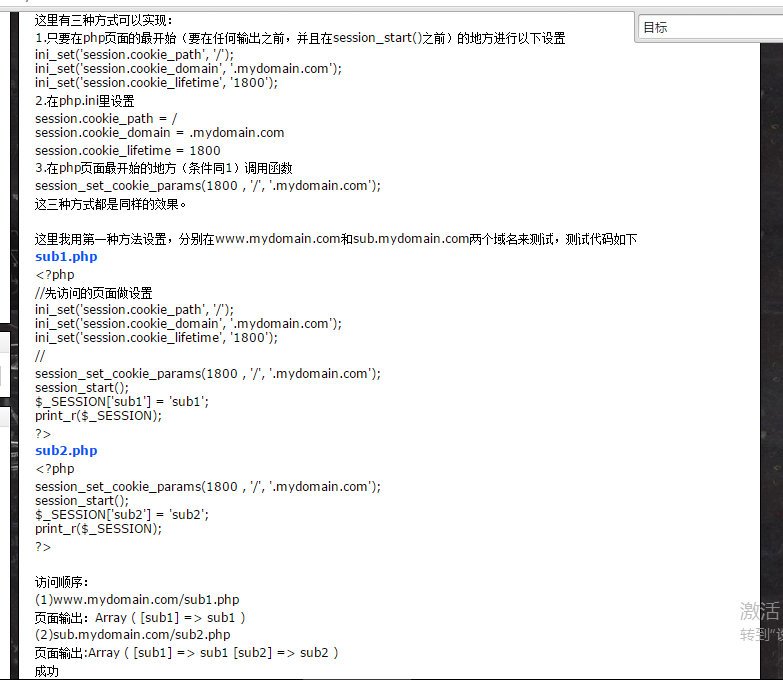Click '(2)sub.mydomain.com/sub2.php' line
Image resolution: width=783 pixels, height=680 pixels.
point(132,635)
